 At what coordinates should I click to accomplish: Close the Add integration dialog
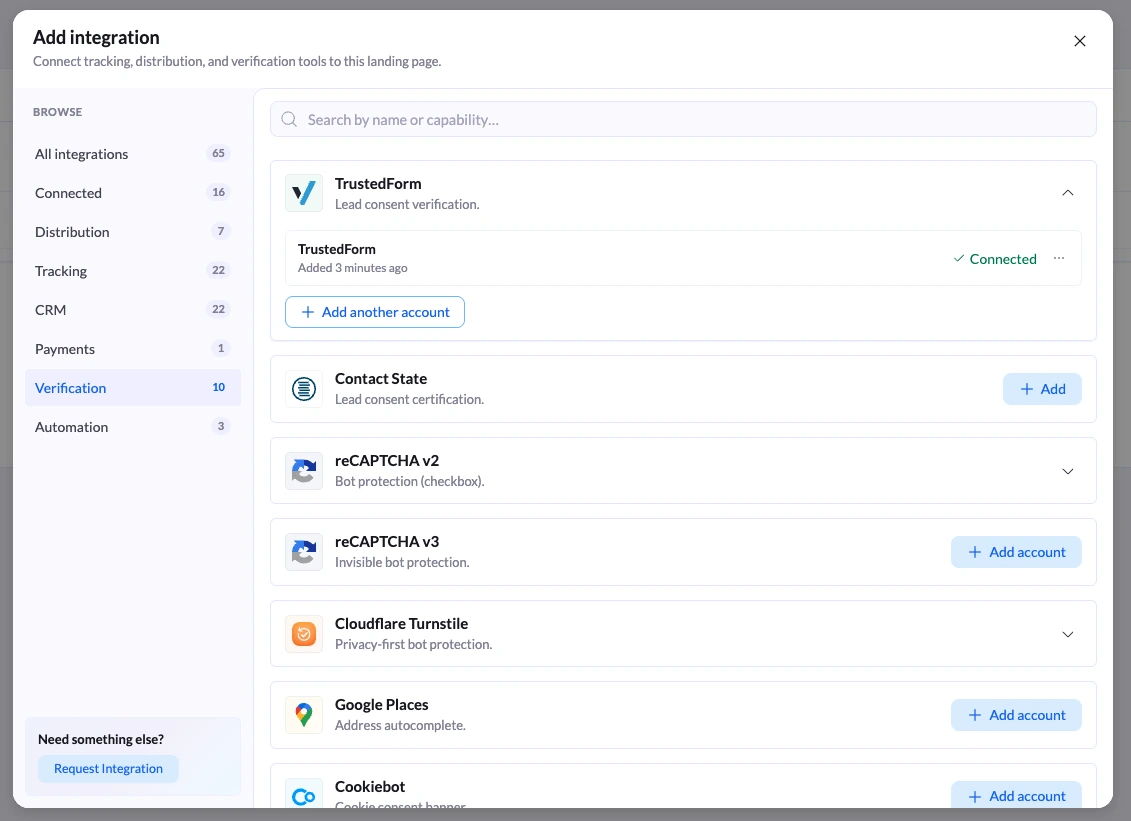(x=1080, y=41)
